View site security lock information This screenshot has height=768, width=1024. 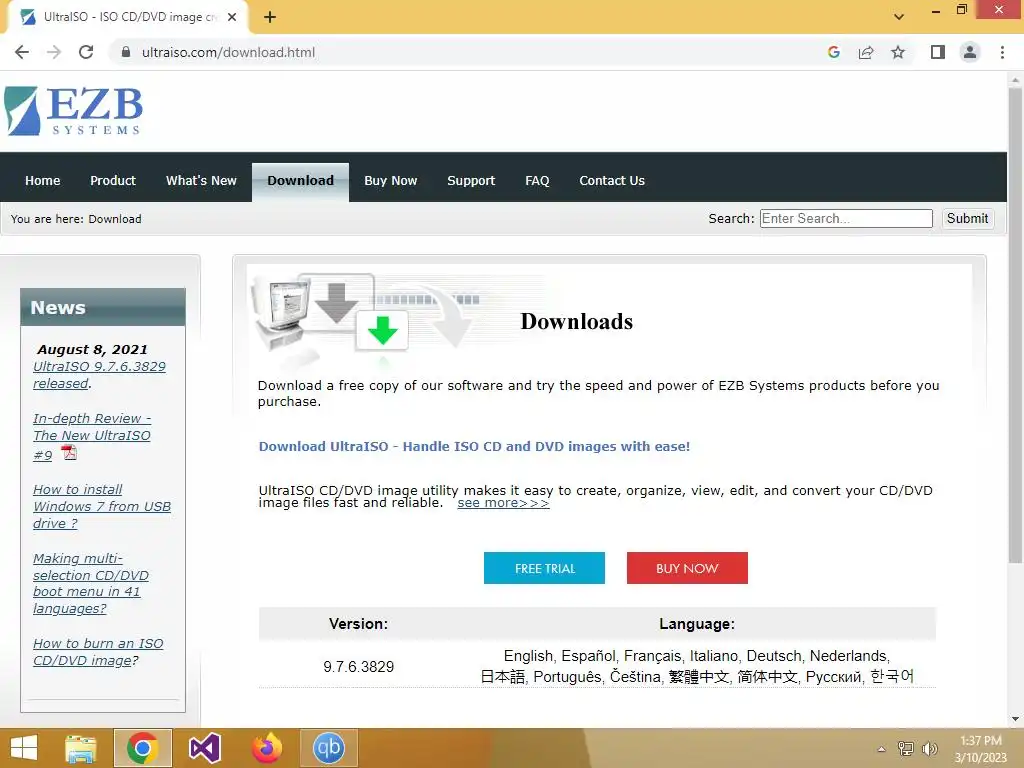(x=126, y=52)
